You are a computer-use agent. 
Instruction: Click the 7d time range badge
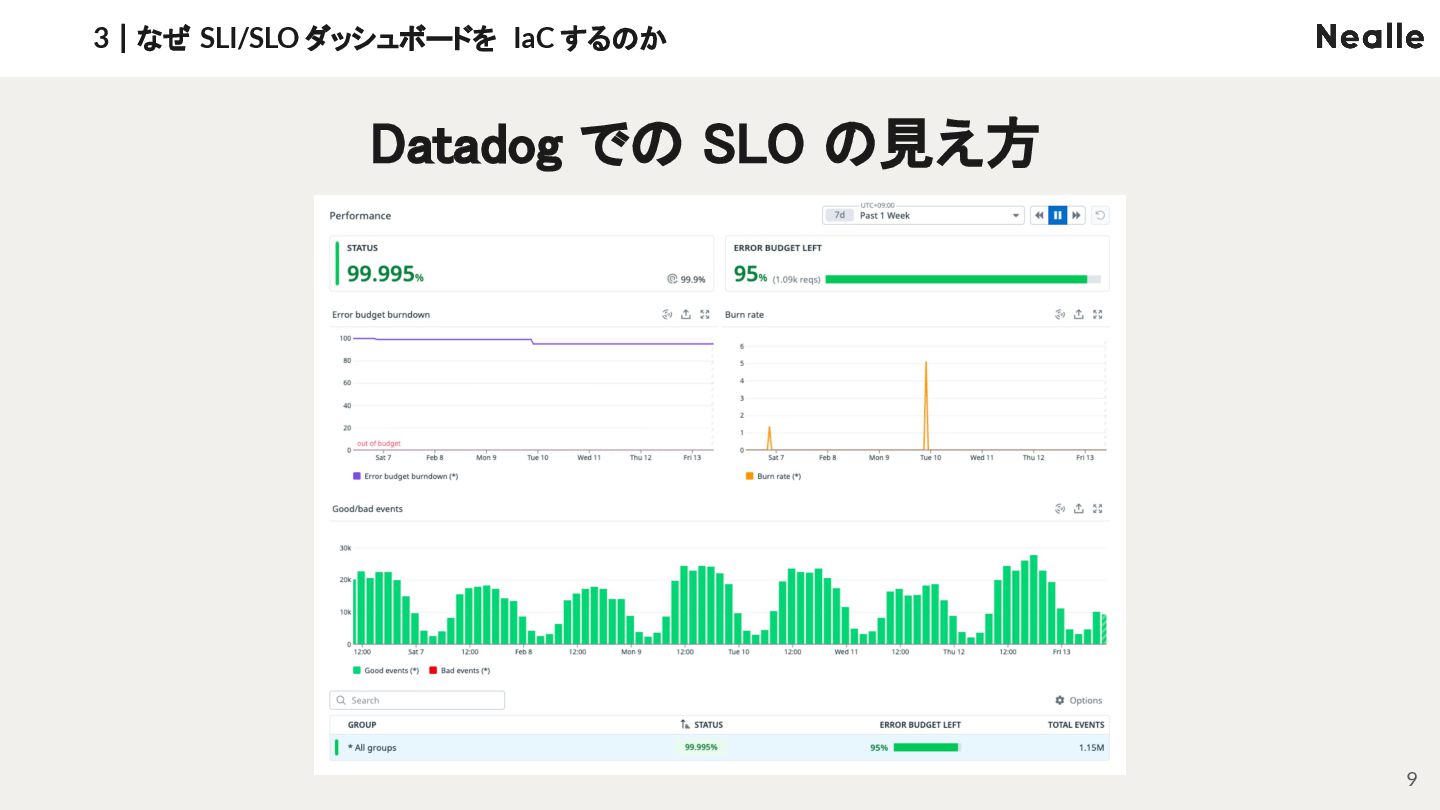coord(840,215)
